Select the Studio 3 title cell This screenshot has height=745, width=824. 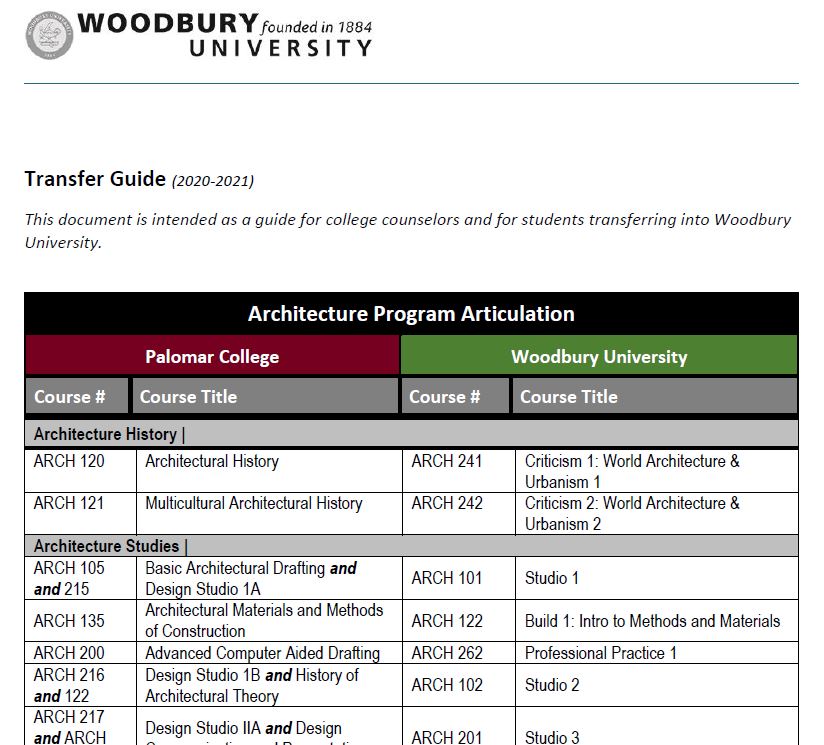point(657,728)
